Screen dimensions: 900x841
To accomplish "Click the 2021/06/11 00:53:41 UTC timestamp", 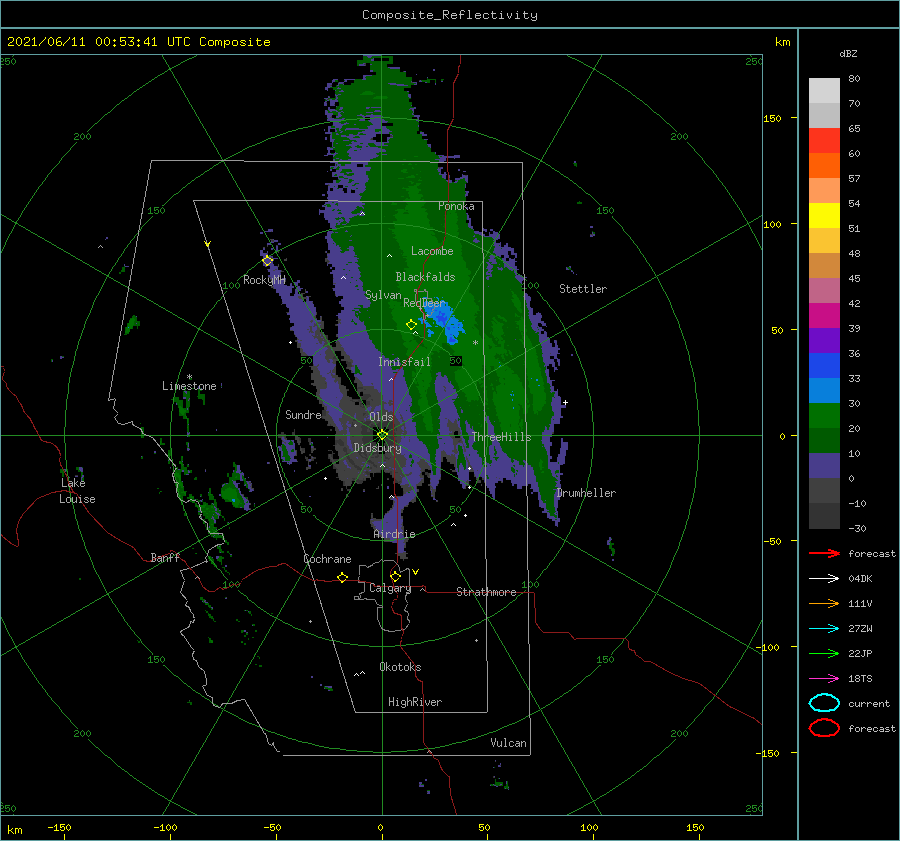I will tap(138, 42).
